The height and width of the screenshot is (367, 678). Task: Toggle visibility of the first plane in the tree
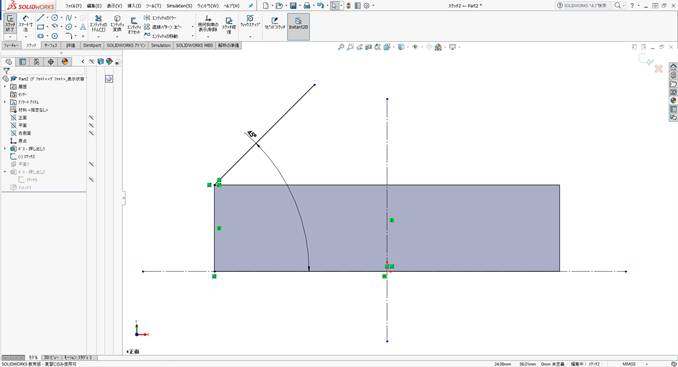91,118
